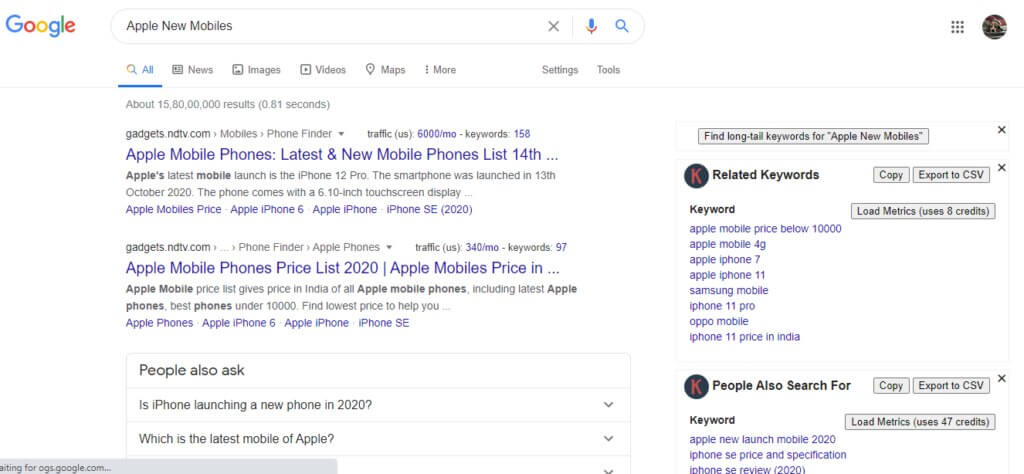The image size is (1024, 474).
Task: Select keyword 'samsung mobile'
Action: pos(729,291)
